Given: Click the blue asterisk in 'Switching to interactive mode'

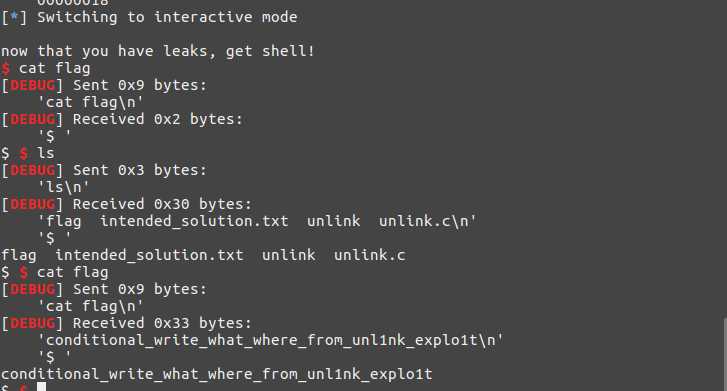Looking at the screenshot, I should 14,17.
